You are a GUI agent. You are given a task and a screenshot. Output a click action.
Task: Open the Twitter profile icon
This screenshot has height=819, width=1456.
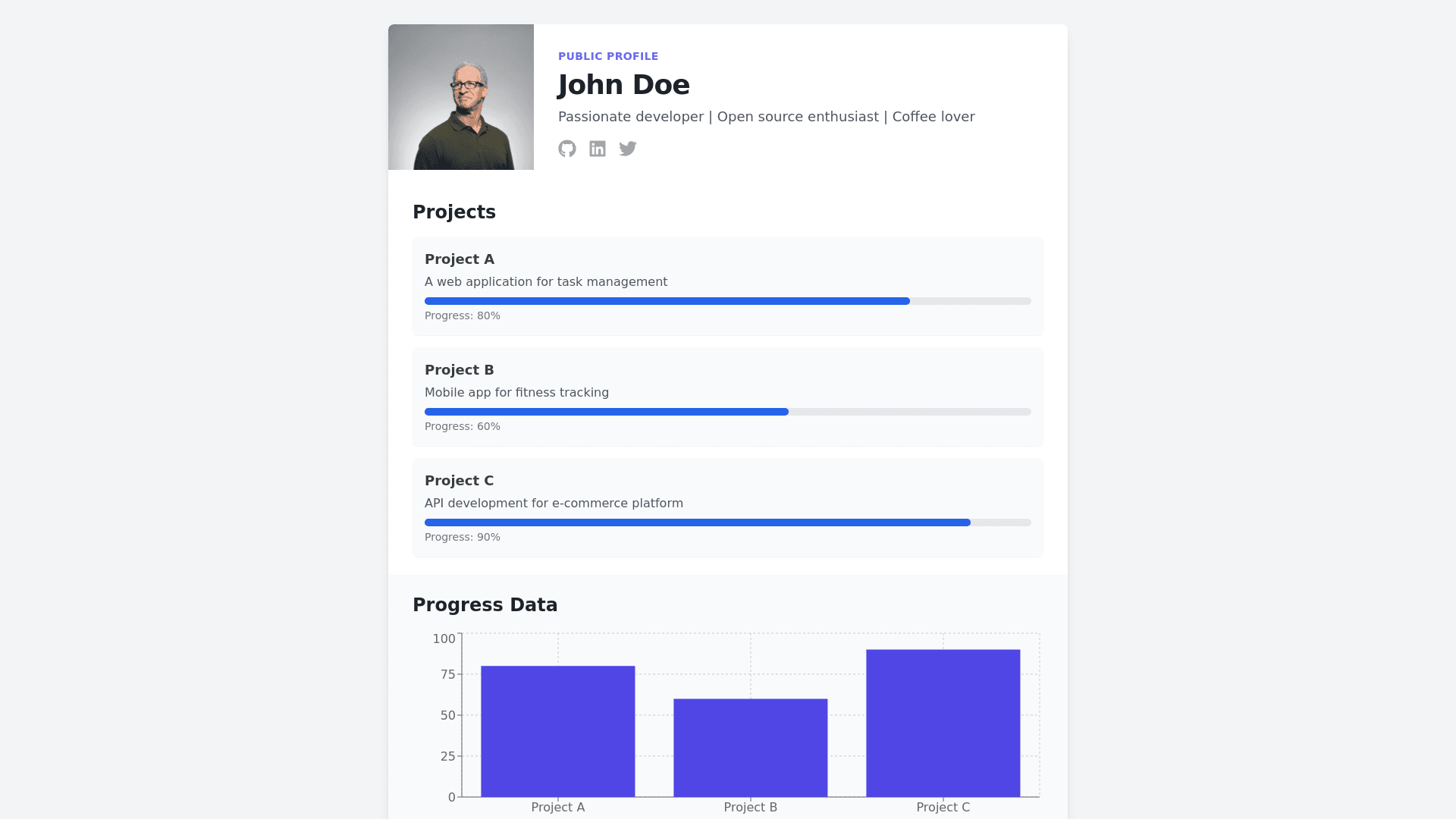pyautogui.click(x=628, y=149)
